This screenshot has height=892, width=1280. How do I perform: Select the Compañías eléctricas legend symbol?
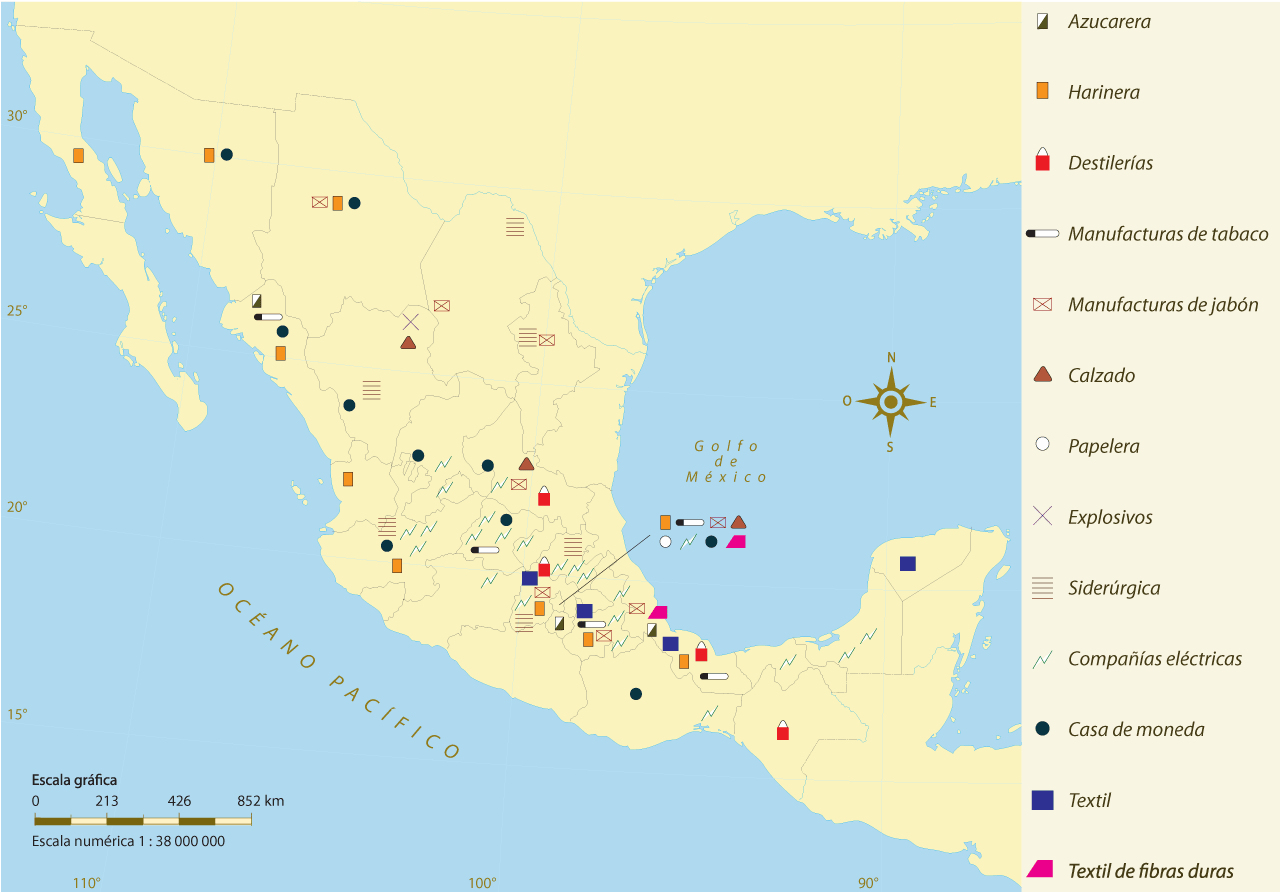1042,659
